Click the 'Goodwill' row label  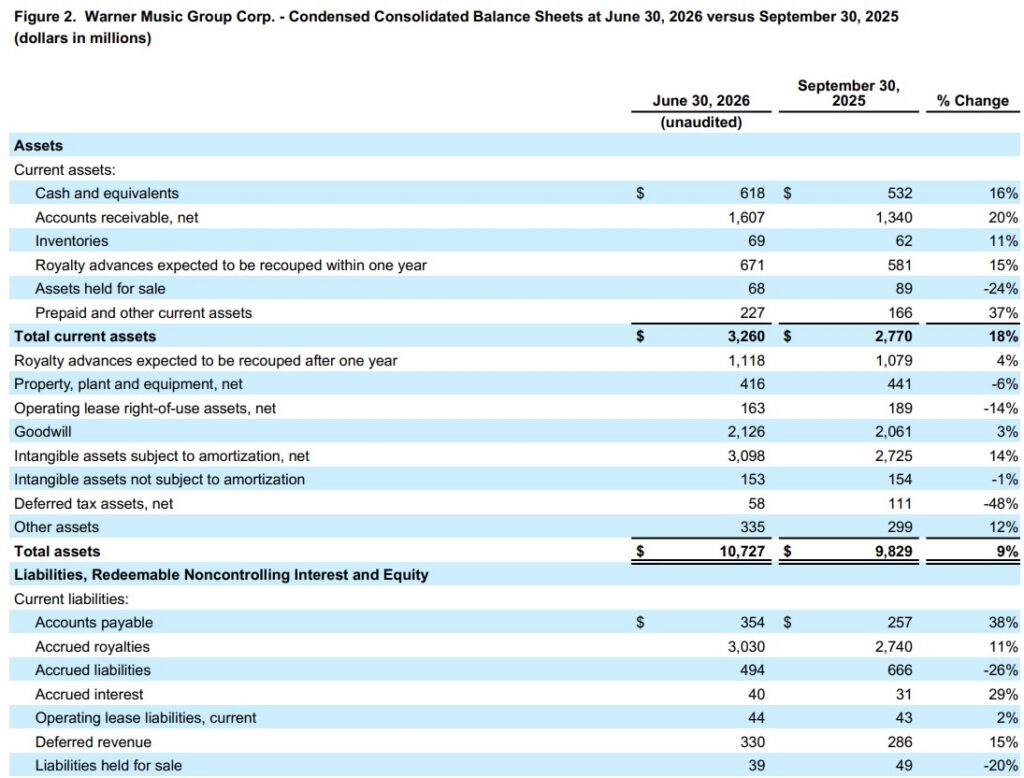(42, 432)
